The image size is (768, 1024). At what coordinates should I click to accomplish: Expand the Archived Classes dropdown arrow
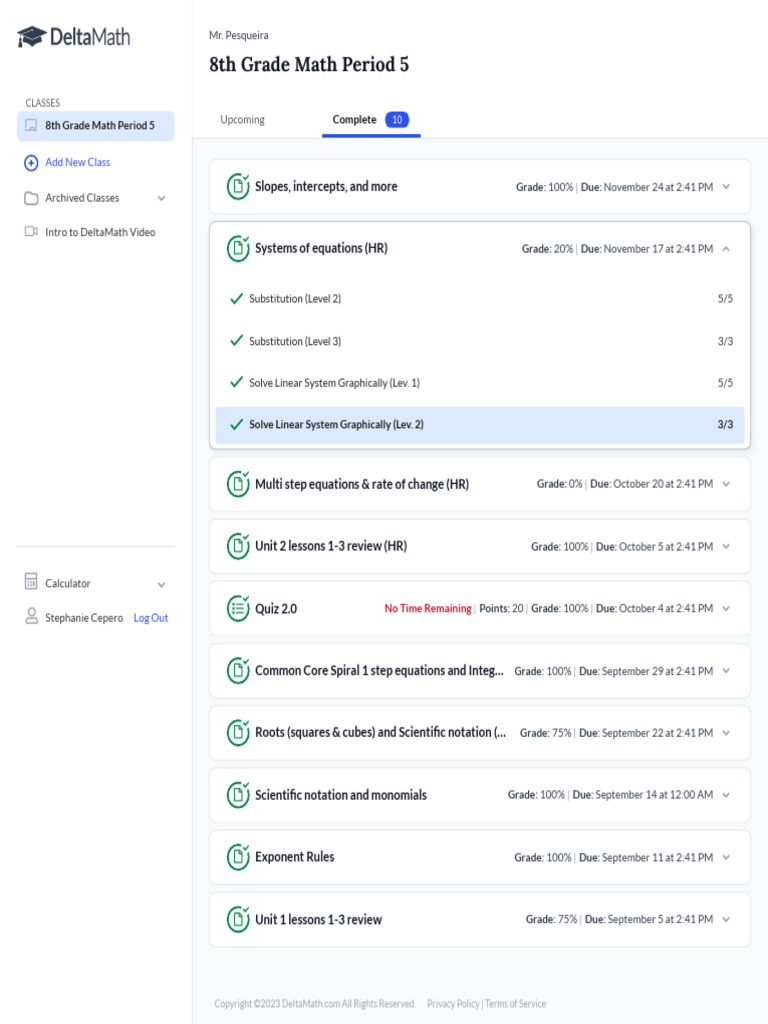pos(162,198)
